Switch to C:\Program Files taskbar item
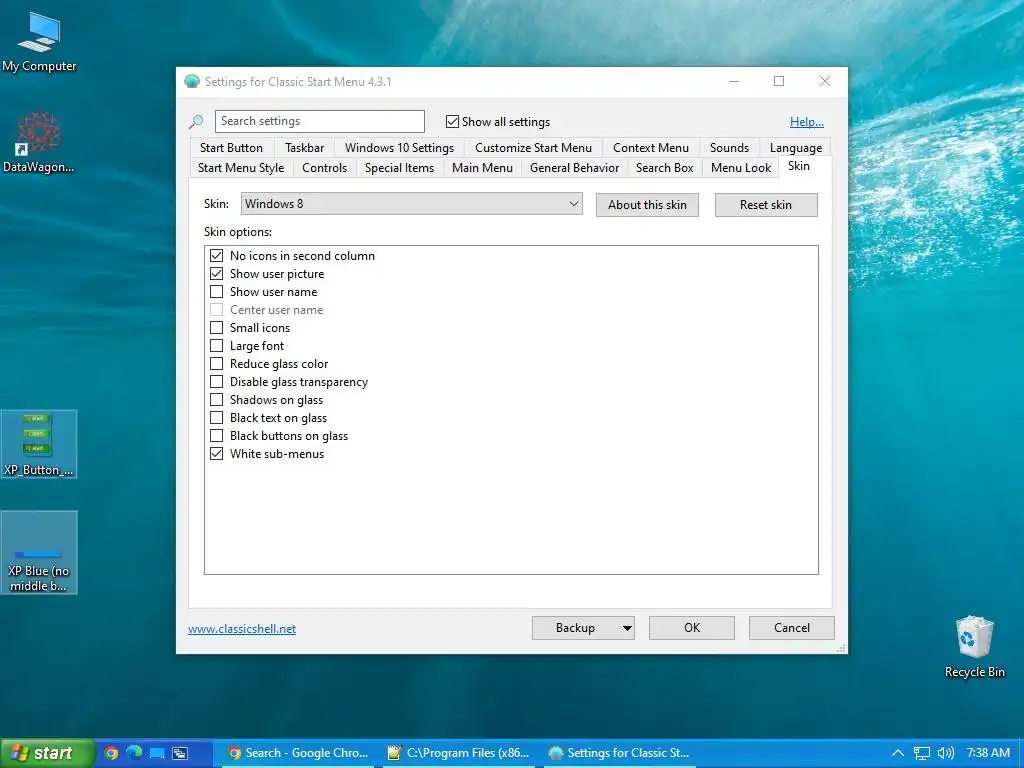The height and width of the screenshot is (768, 1024). pos(458,753)
